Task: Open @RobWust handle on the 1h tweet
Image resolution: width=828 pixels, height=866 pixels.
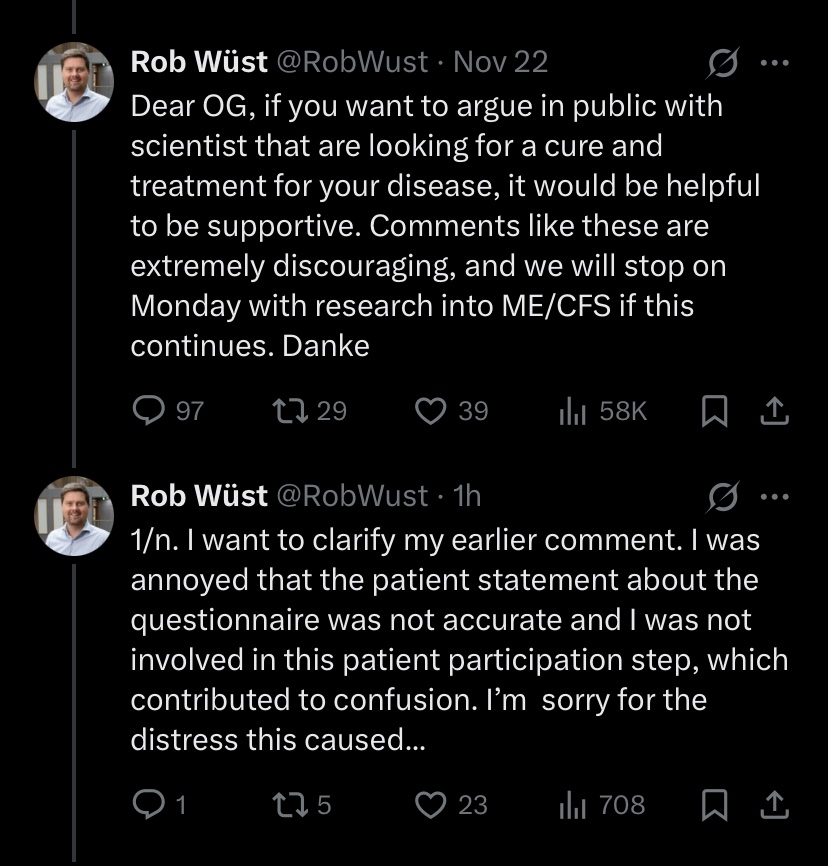Action: pyautogui.click(x=352, y=496)
